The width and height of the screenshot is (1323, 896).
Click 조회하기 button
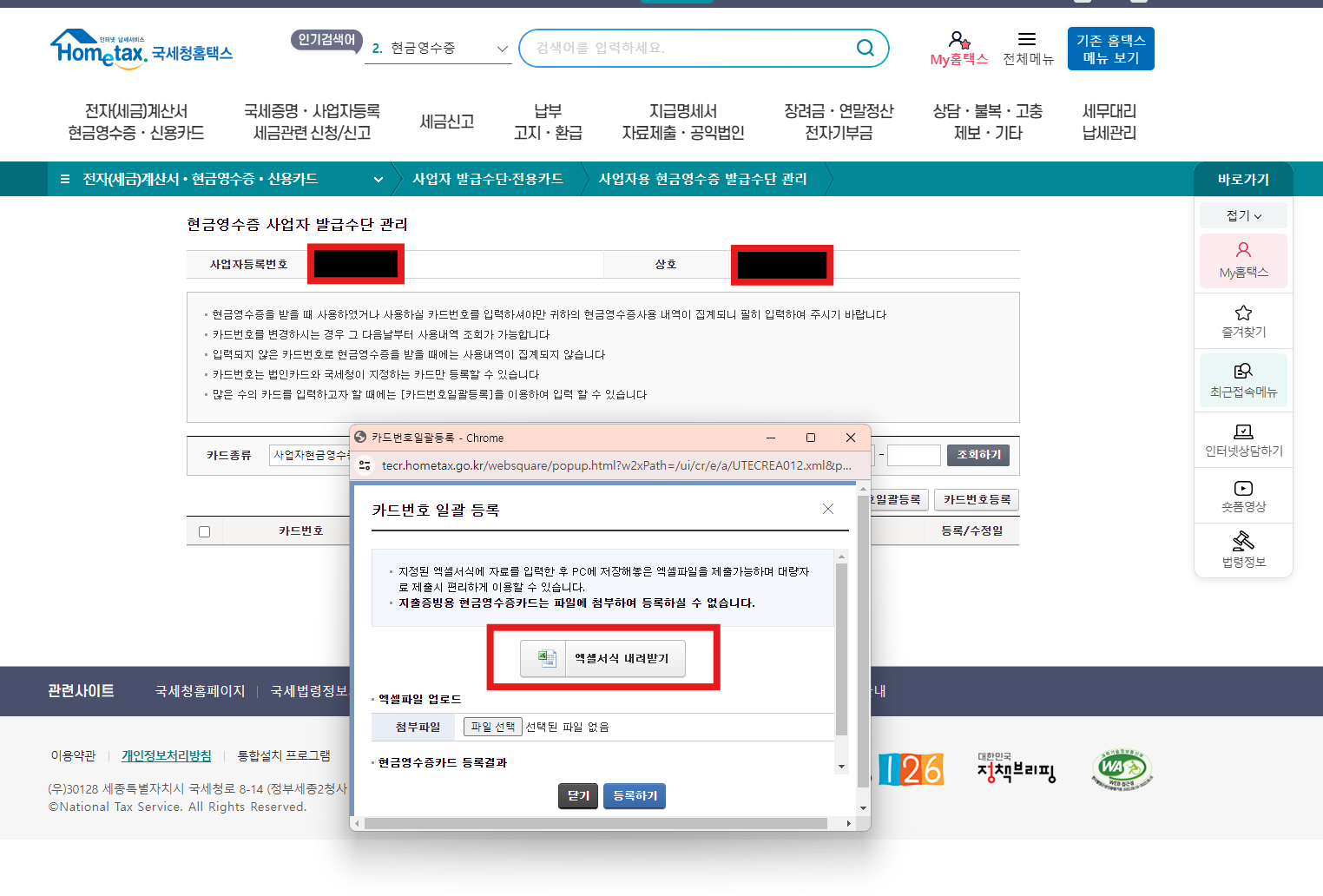pos(979,455)
